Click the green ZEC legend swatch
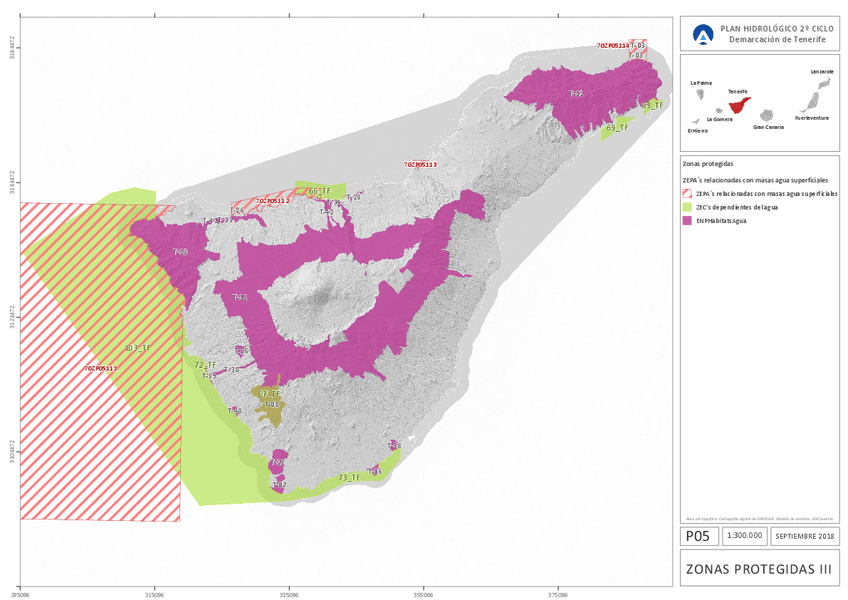Screen dimensions: 848x600 tap(687, 207)
